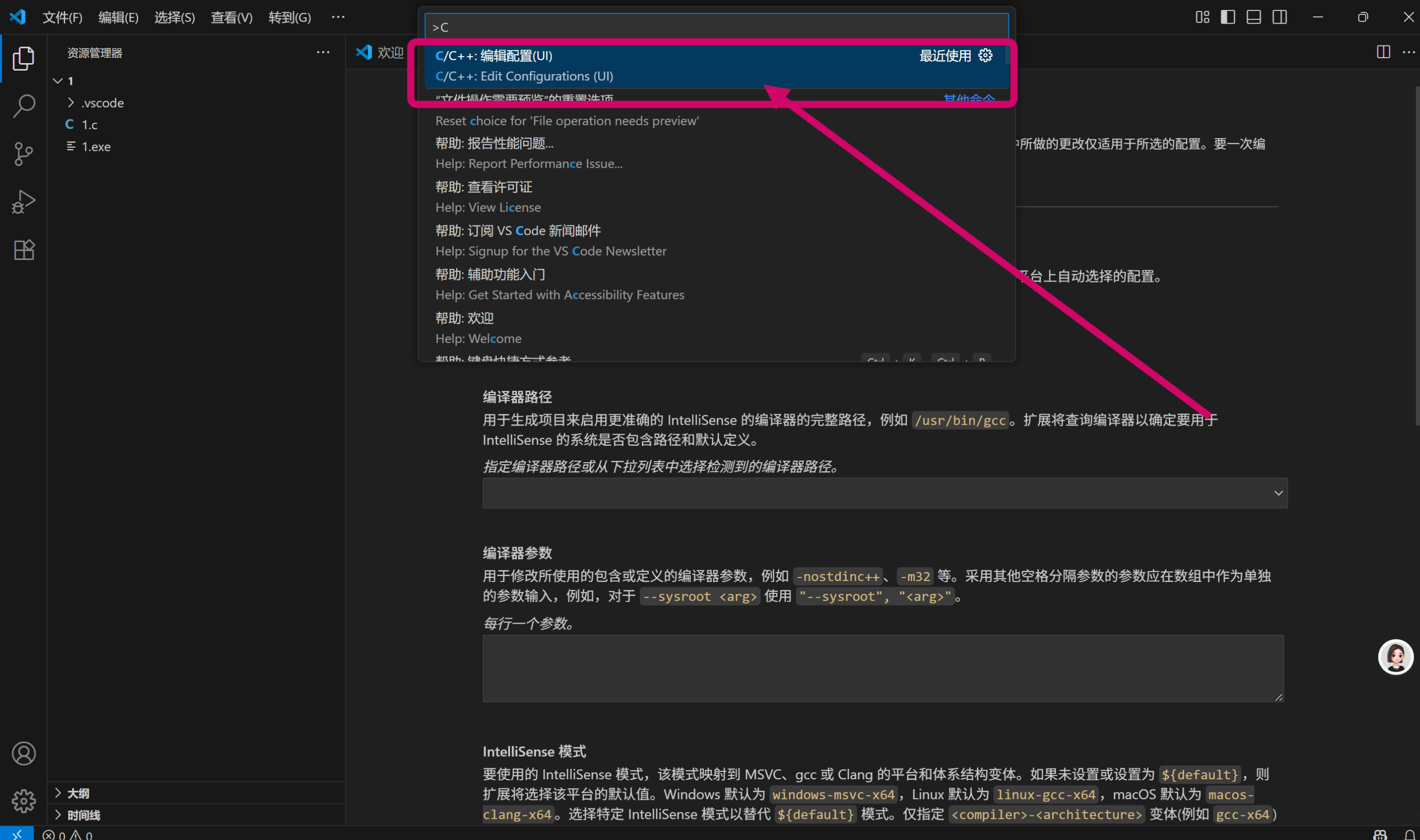Open the Search view

tap(23, 105)
